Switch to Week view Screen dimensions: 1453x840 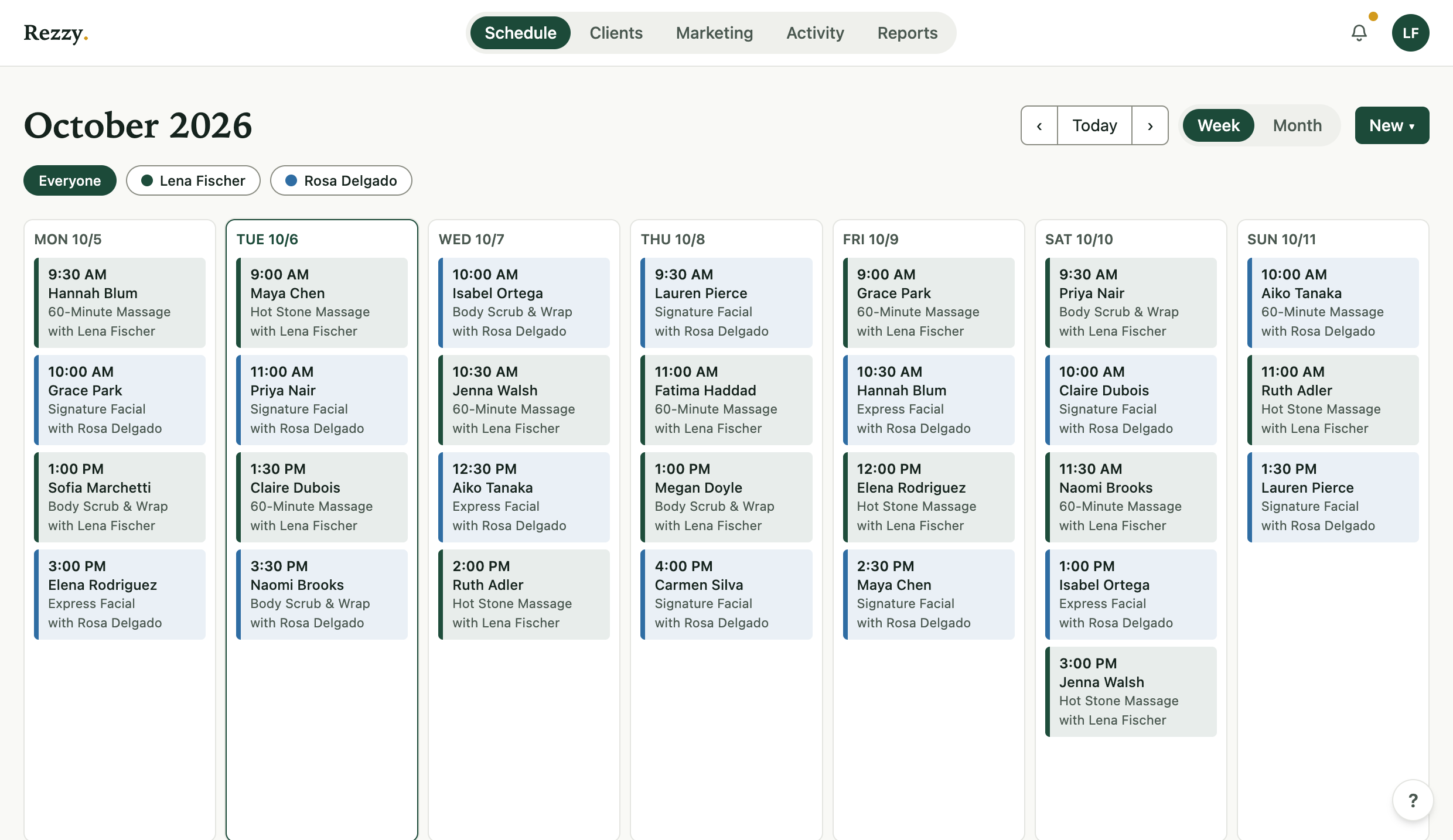pyautogui.click(x=1218, y=125)
